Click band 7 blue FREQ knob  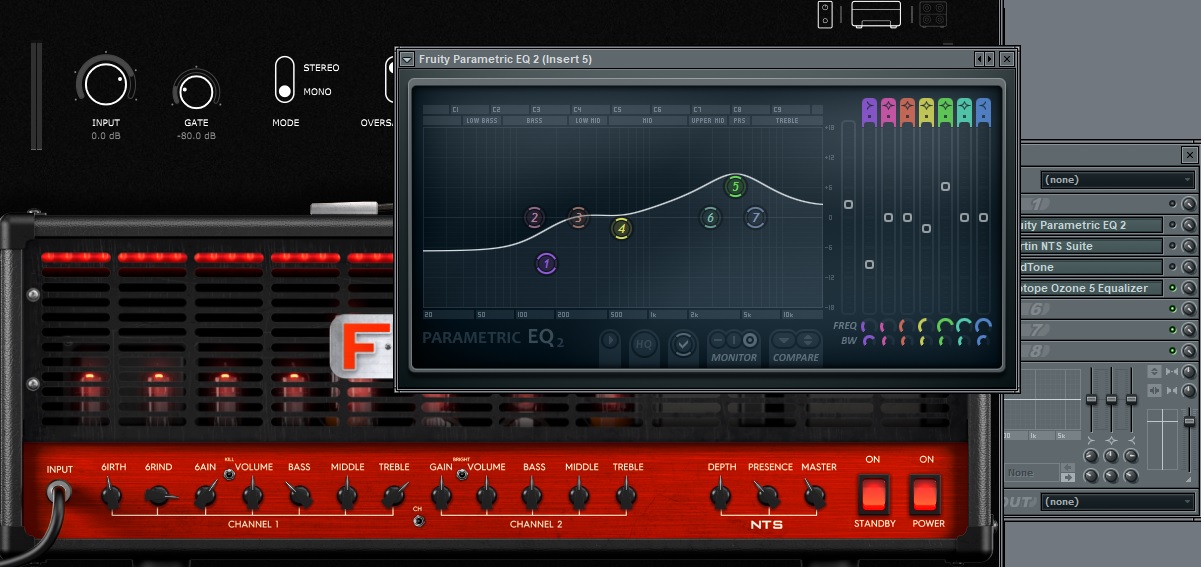click(983, 326)
